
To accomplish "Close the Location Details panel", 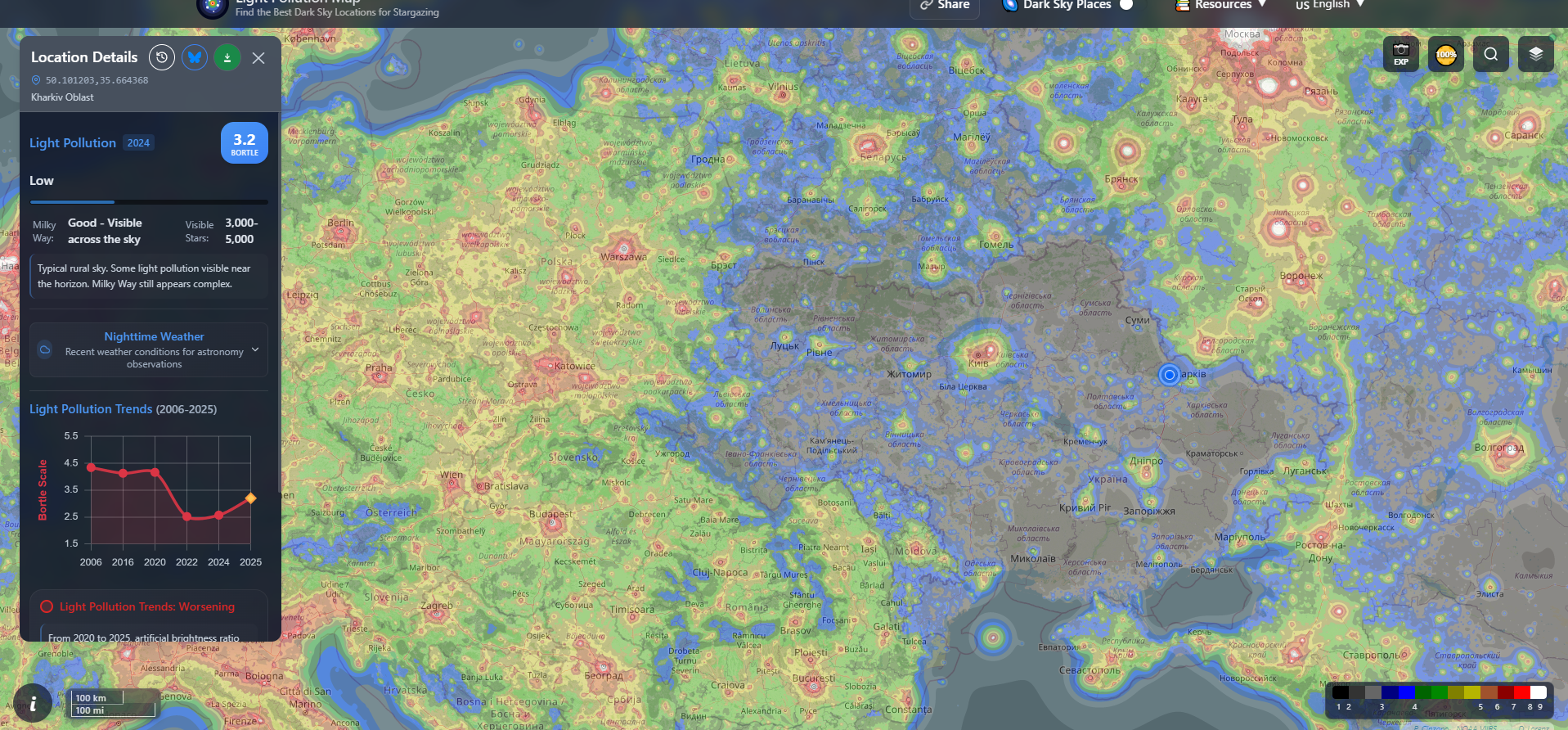I will [x=258, y=58].
